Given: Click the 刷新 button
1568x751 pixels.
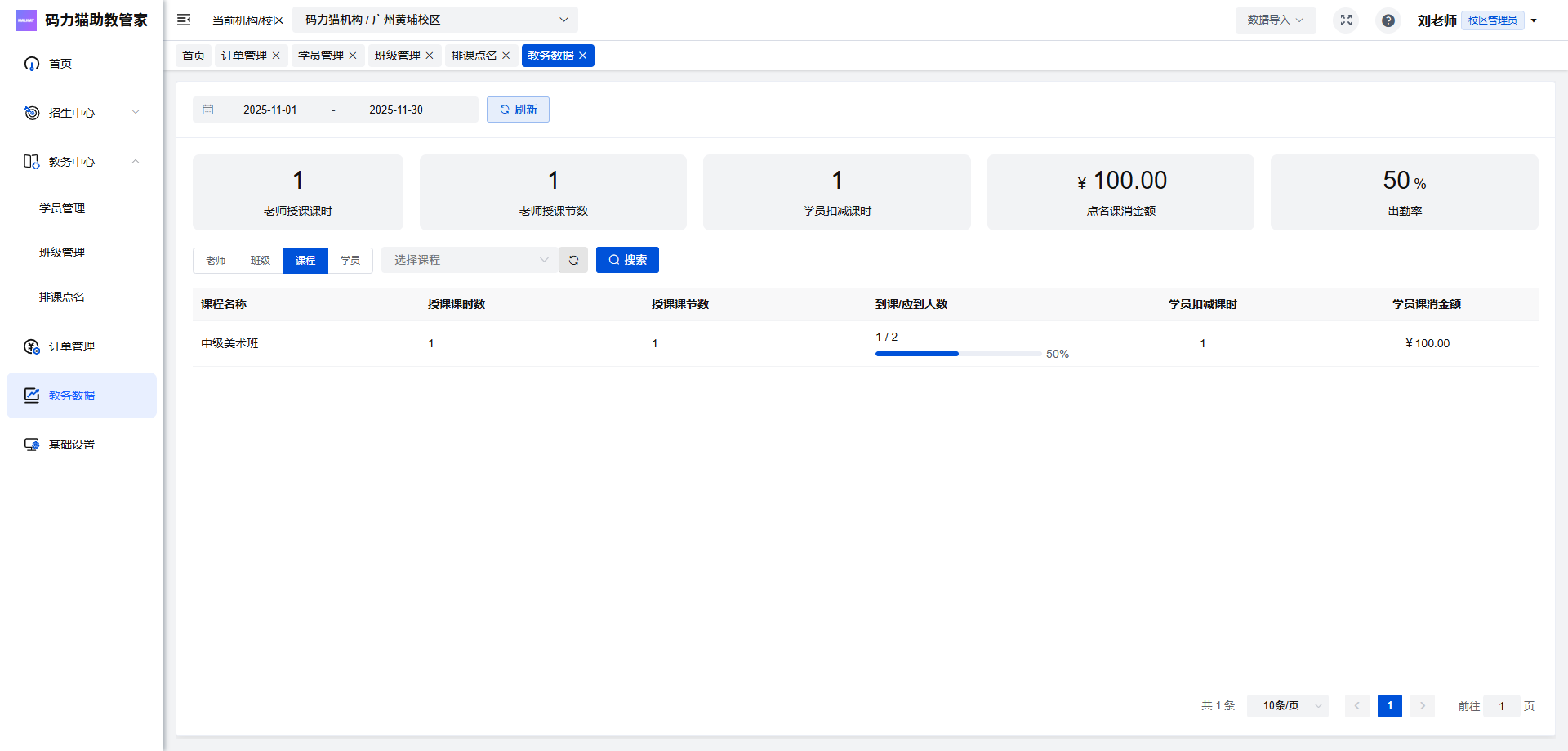Looking at the screenshot, I should point(518,110).
